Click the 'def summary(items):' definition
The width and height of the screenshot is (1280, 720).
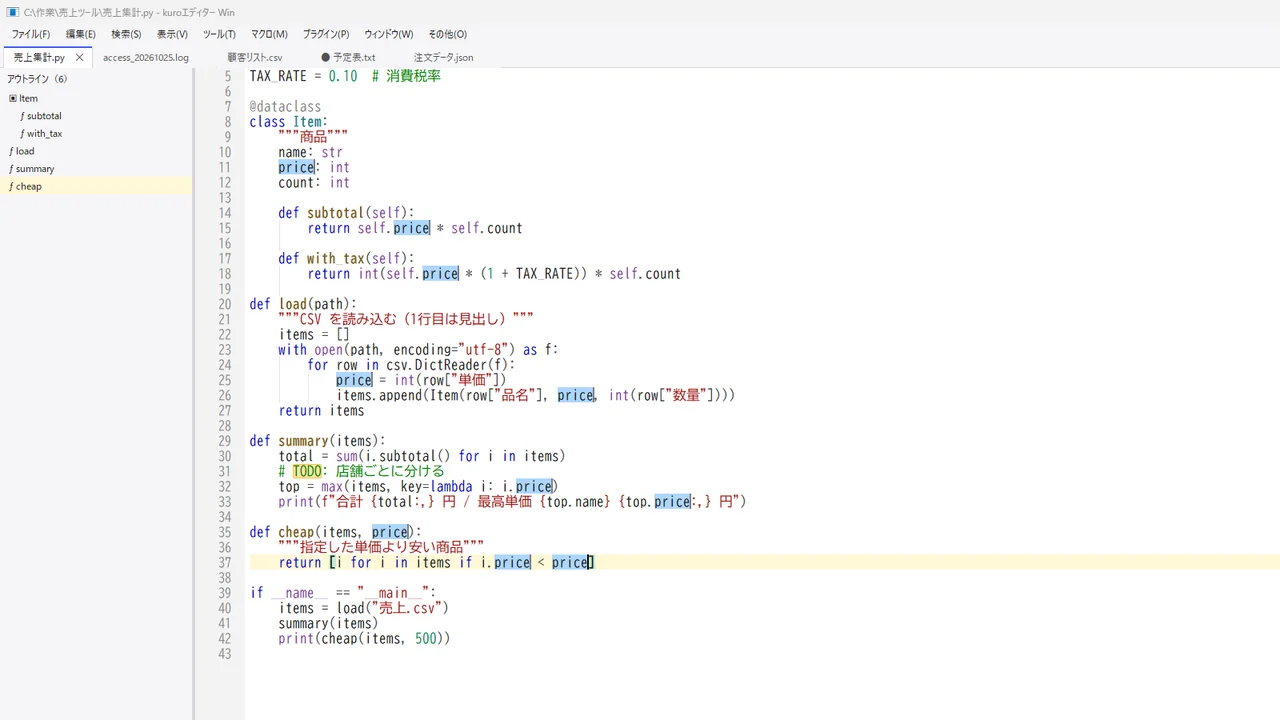point(317,441)
